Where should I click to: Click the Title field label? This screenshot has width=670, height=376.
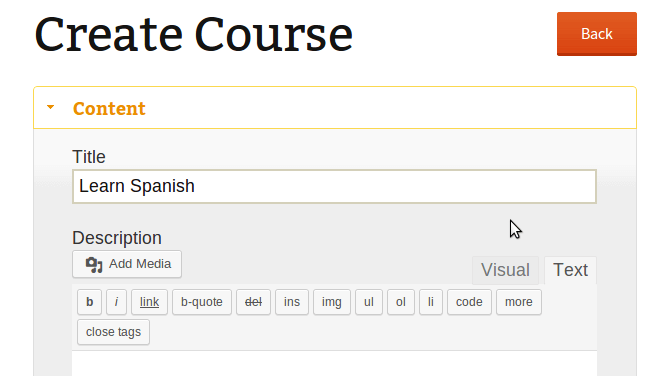(x=89, y=157)
